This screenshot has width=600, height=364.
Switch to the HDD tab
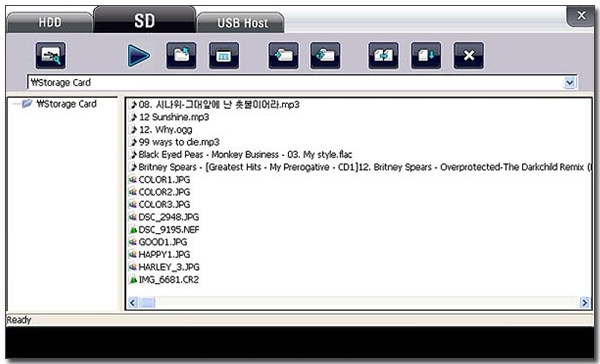[x=50, y=23]
